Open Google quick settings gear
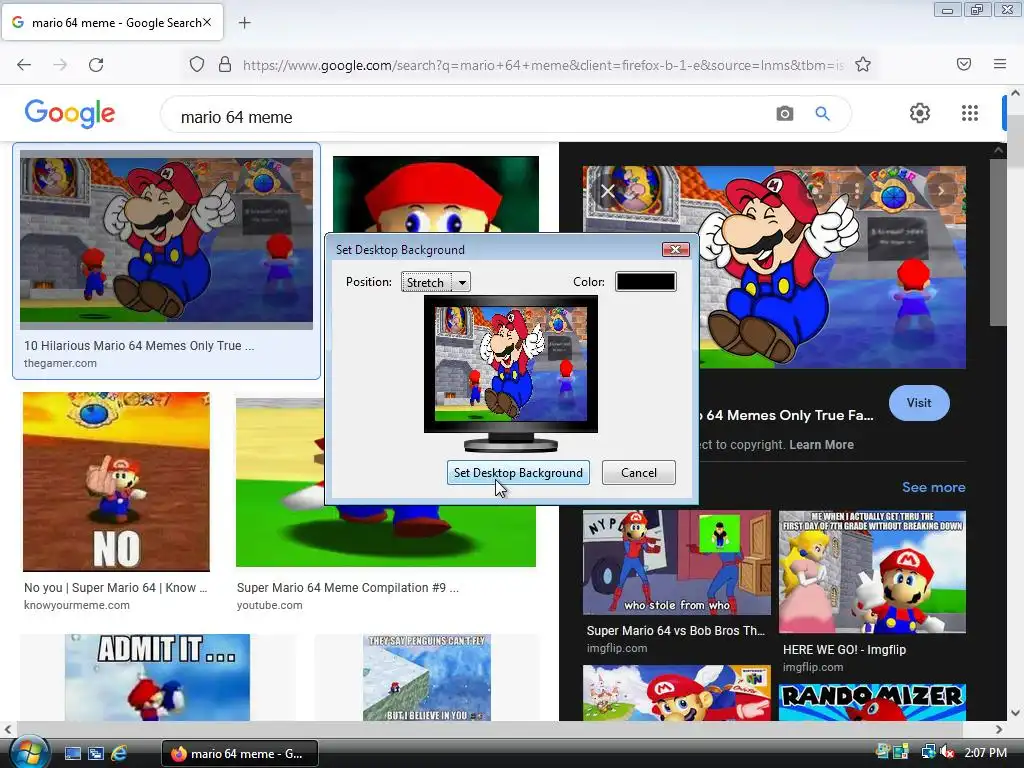The height and width of the screenshot is (768, 1024). click(920, 113)
